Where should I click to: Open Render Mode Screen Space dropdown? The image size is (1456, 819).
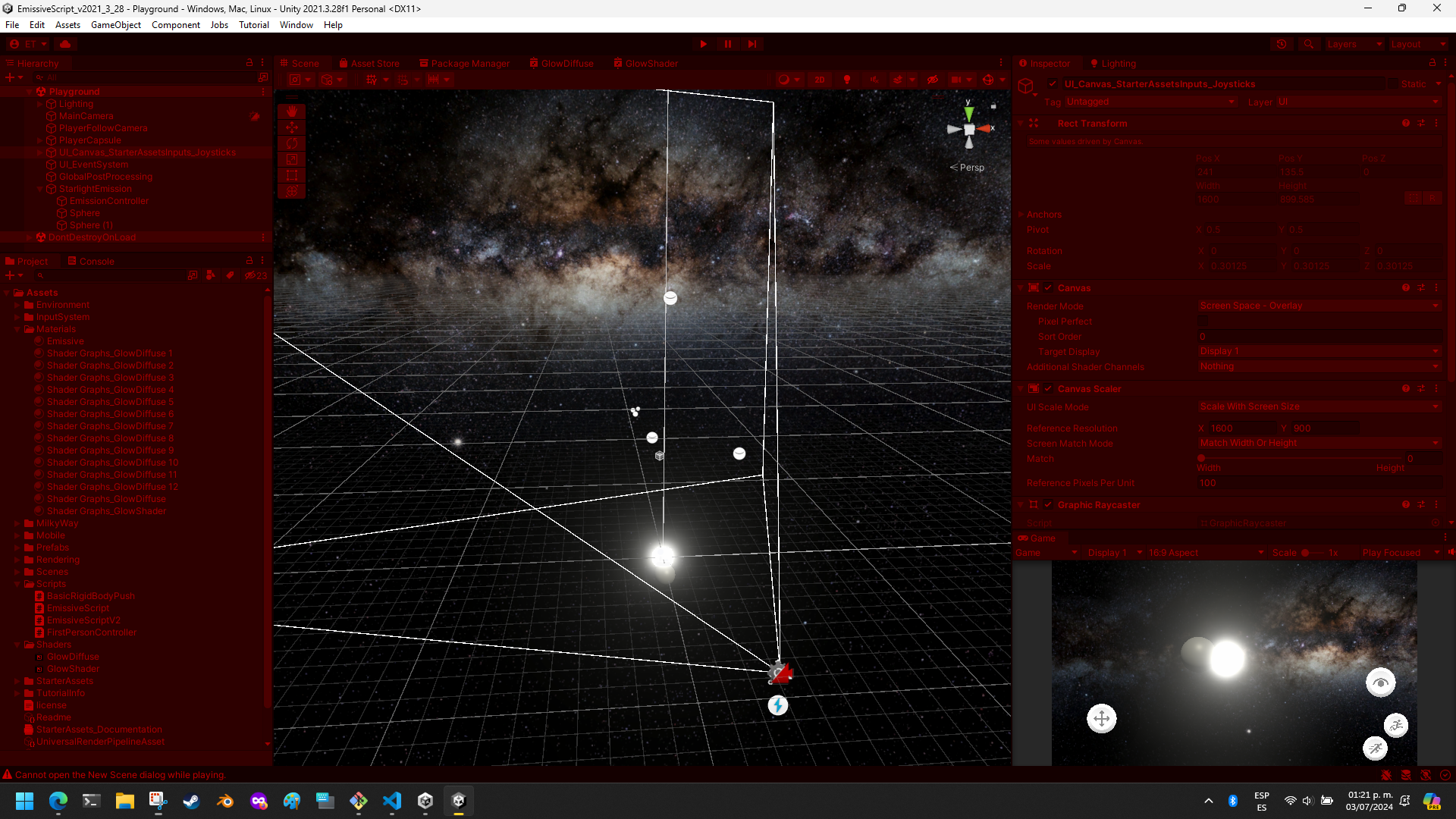(x=1319, y=306)
